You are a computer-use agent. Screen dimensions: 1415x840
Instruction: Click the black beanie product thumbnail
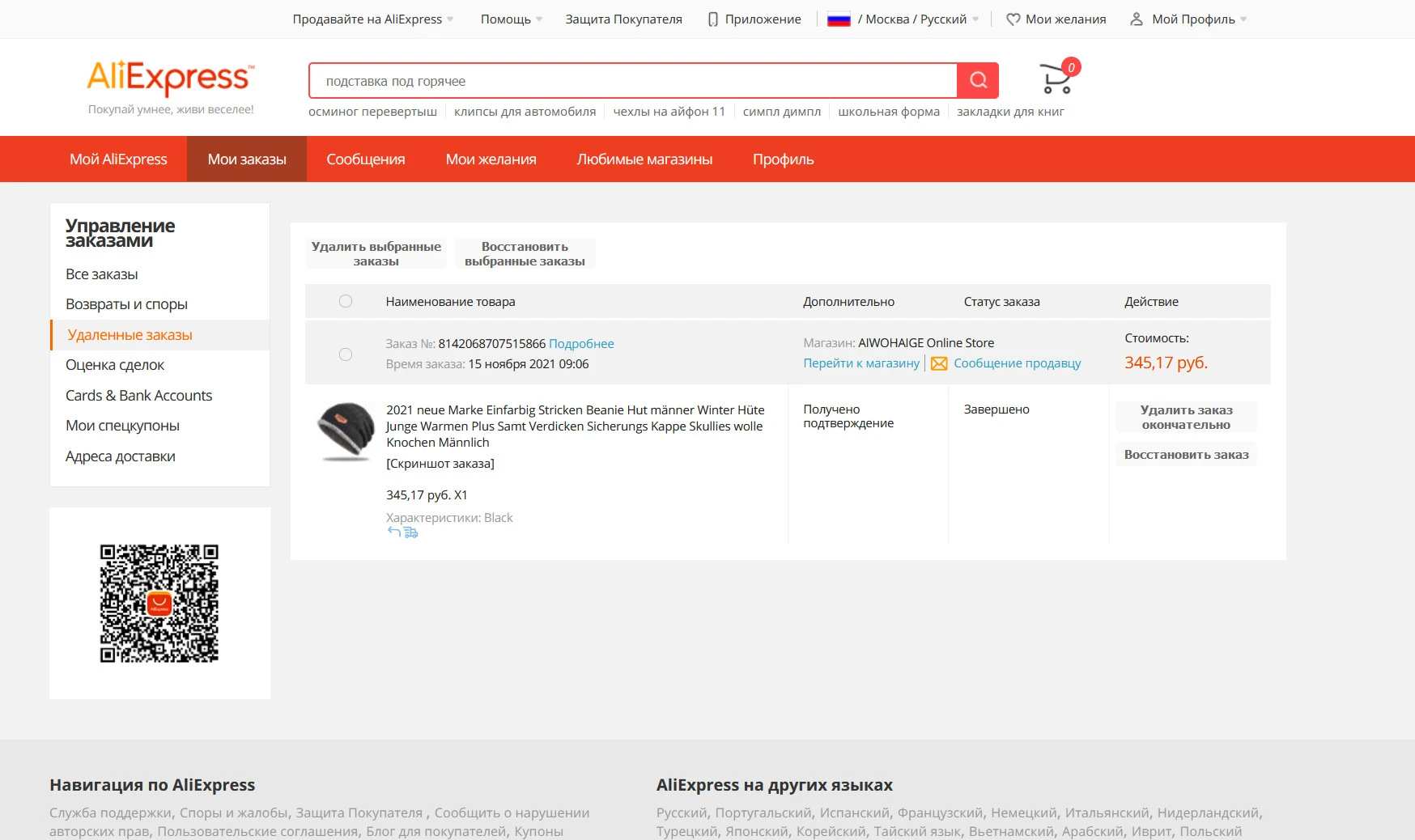tap(346, 431)
